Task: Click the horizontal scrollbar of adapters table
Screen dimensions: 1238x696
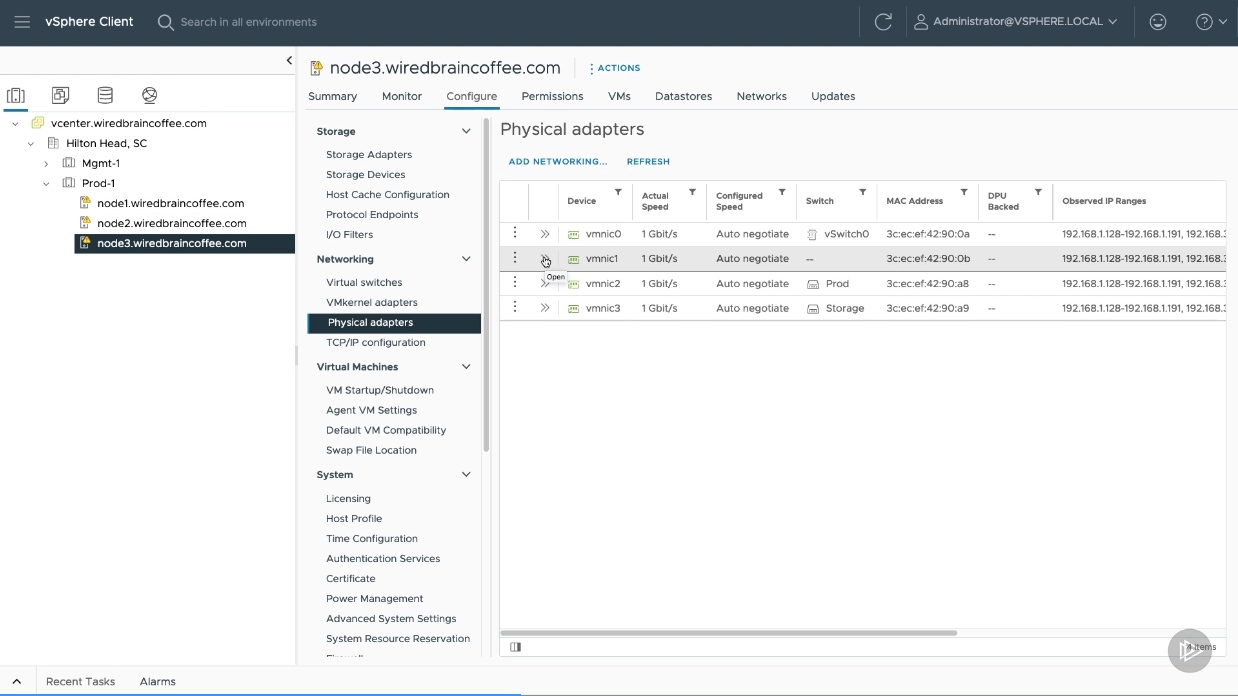Action: coord(728,633)
